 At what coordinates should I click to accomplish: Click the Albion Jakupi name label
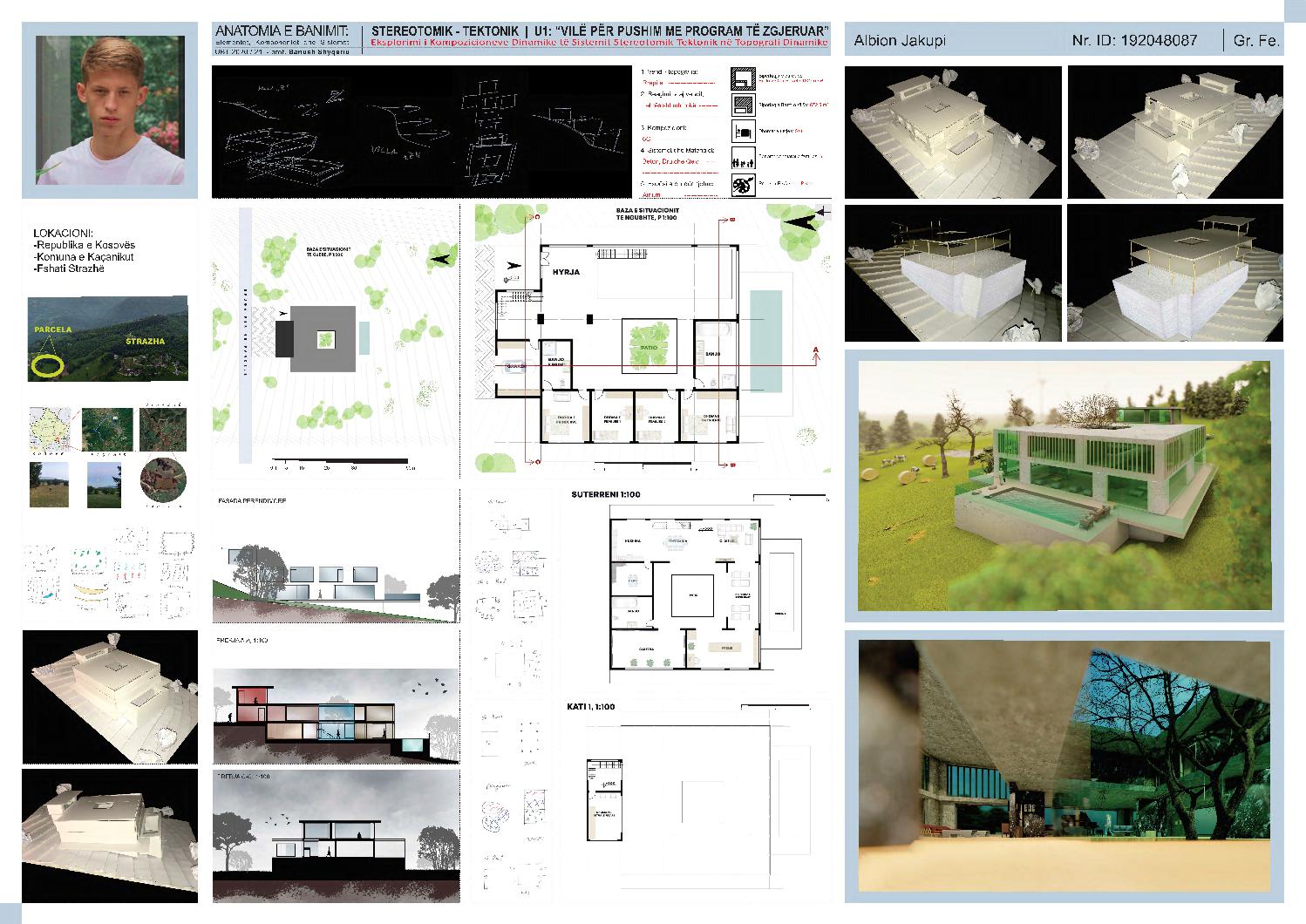tap(899, 39)
